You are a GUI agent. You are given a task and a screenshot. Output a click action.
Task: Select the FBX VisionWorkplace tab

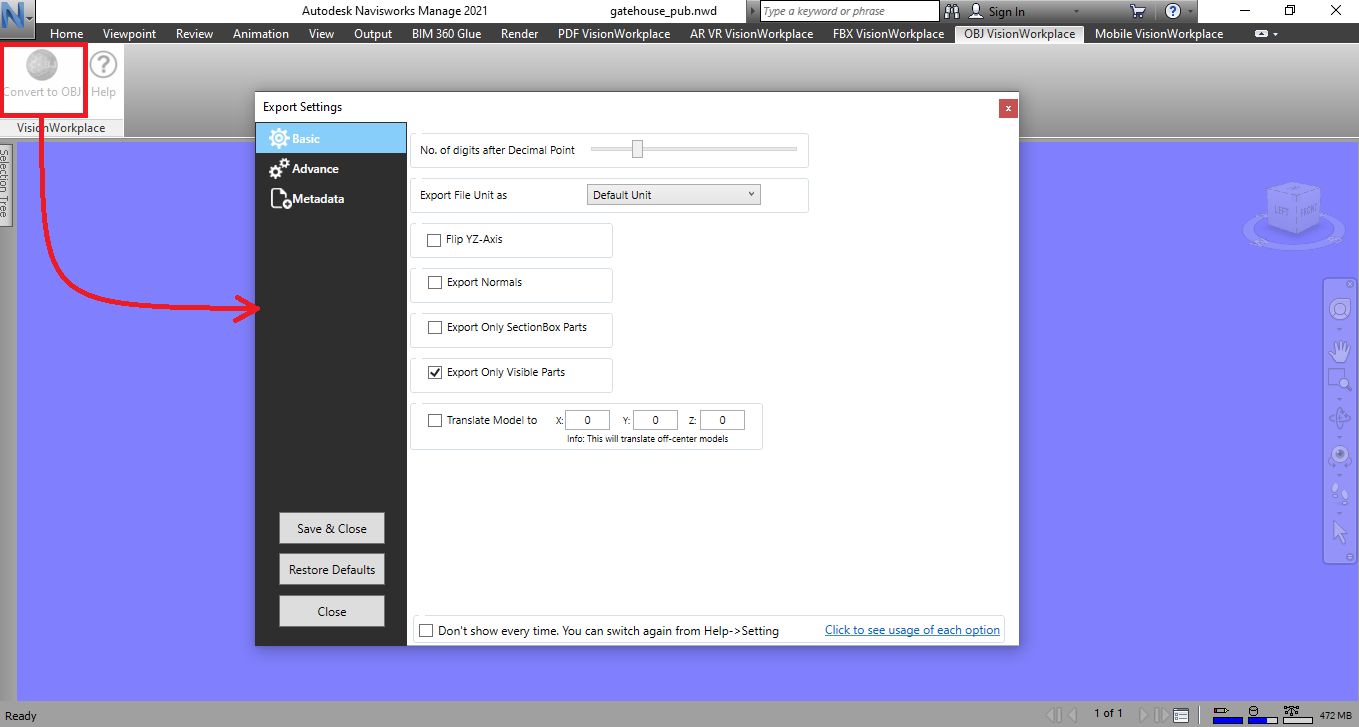click(888, 34)
